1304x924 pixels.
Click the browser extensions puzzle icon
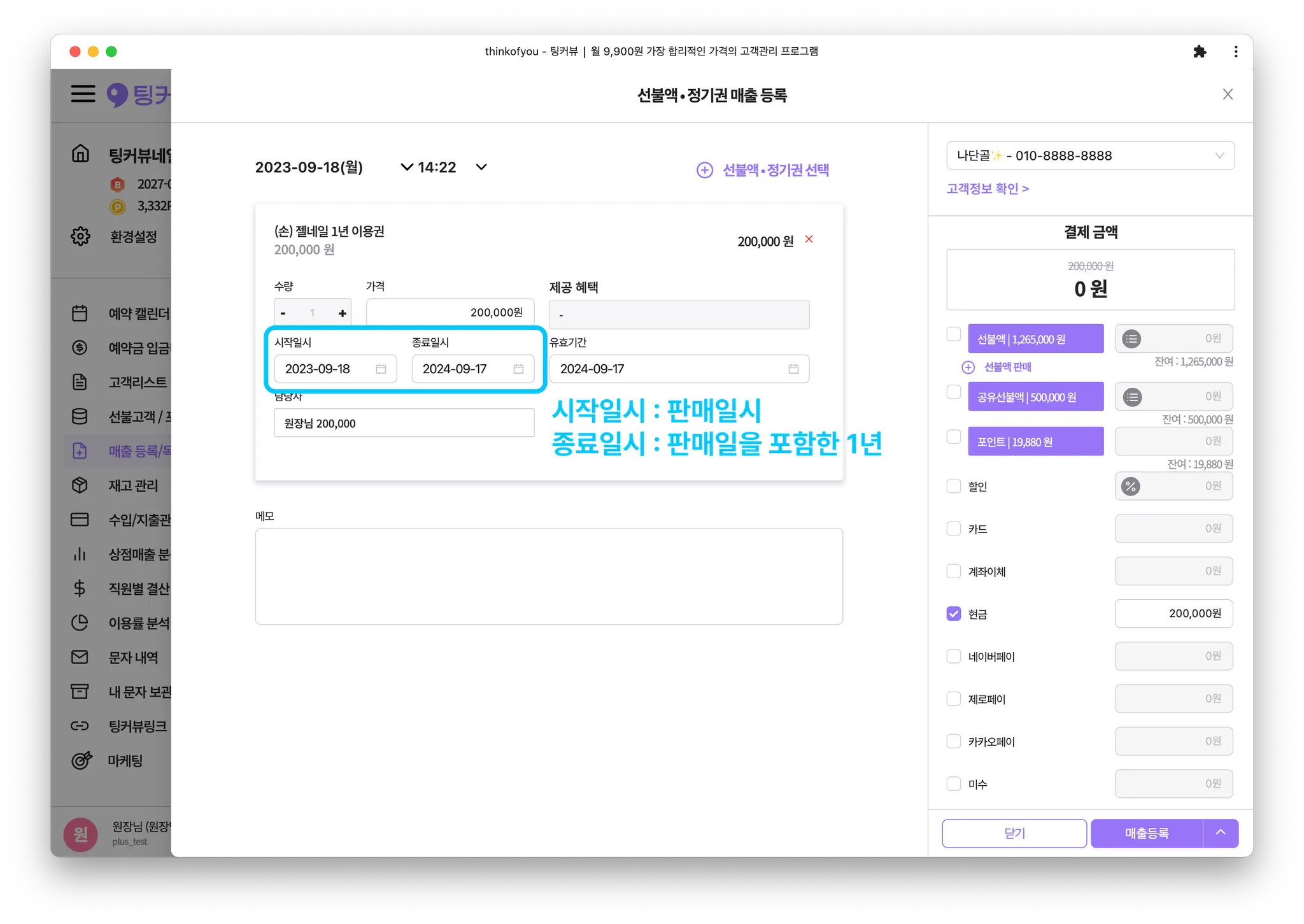coord(1200,52)
